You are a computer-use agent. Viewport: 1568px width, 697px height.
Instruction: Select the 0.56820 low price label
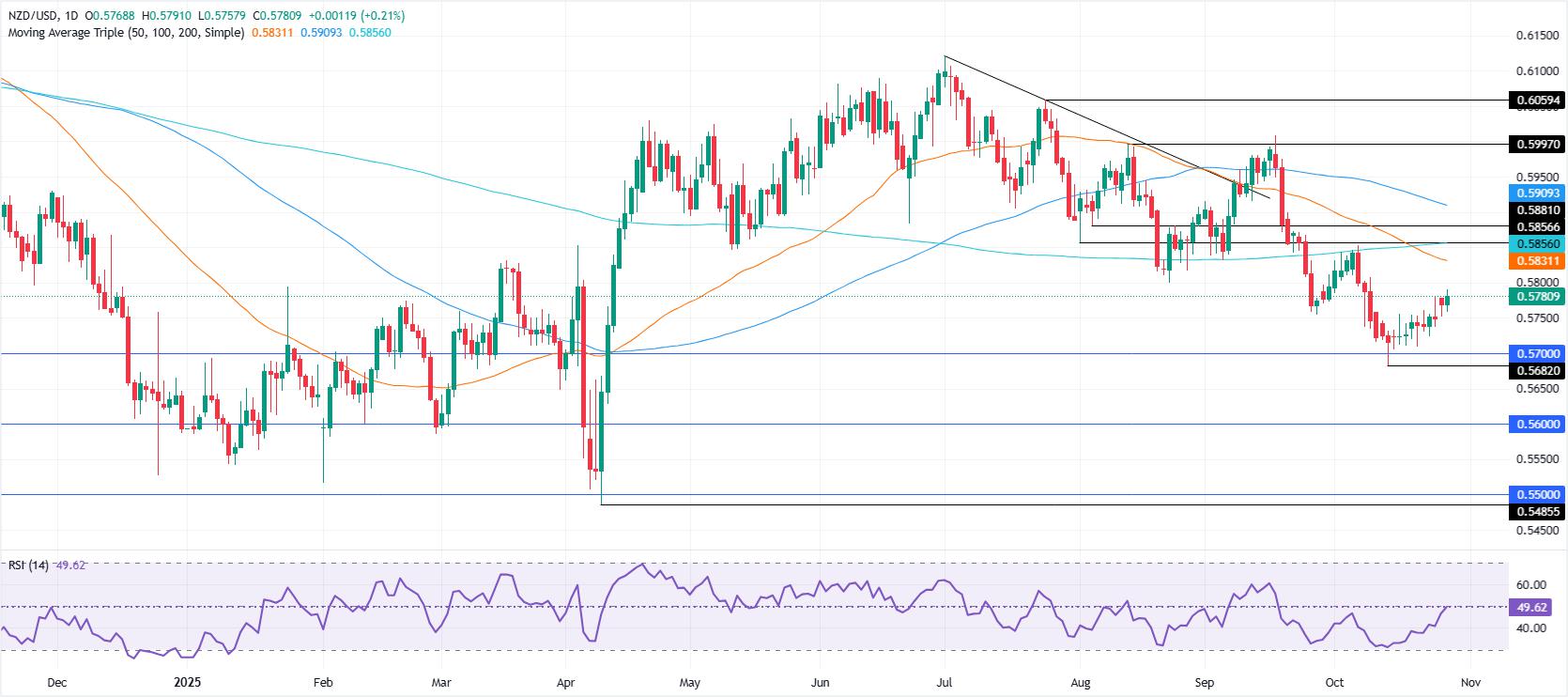tap(1536, 370)
